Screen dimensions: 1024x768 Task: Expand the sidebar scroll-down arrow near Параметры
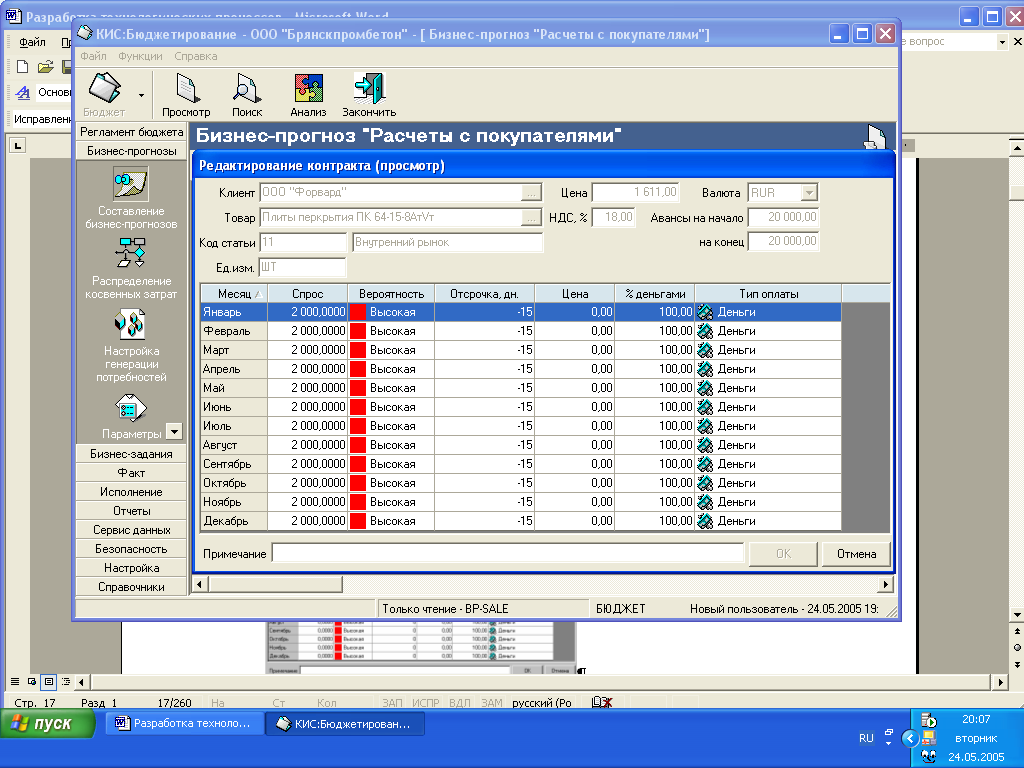(174, 431)
